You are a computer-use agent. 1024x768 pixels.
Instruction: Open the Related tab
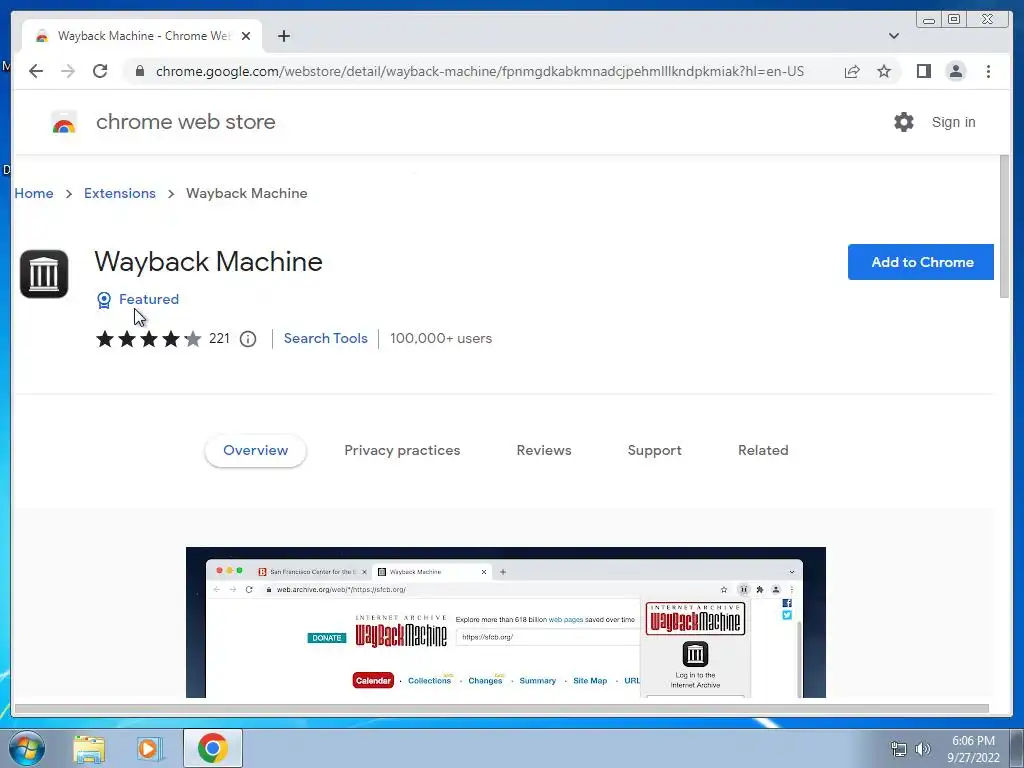(763, 450)
